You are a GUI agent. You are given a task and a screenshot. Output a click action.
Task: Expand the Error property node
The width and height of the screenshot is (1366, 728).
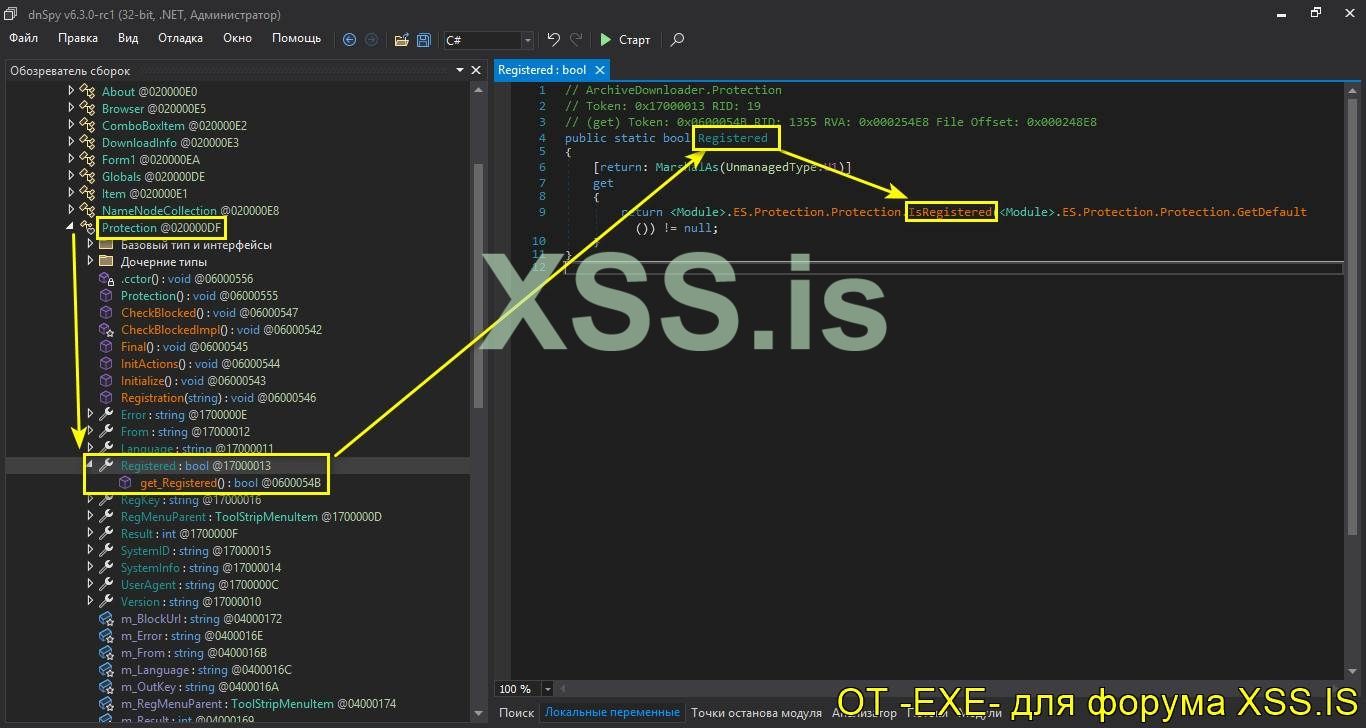tap(90, 414)
